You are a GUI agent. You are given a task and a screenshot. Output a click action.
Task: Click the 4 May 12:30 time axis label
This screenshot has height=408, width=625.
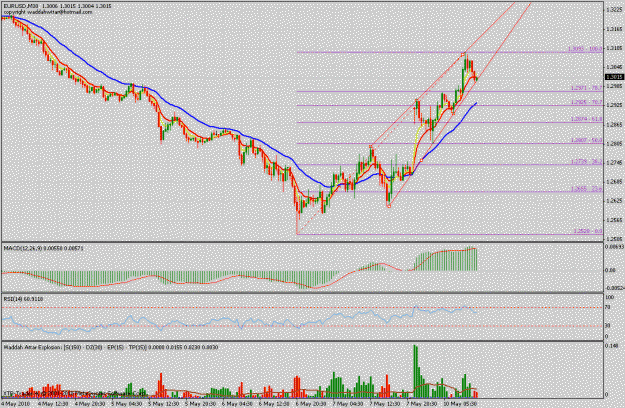pyautogui.click(x=55, y=404)
